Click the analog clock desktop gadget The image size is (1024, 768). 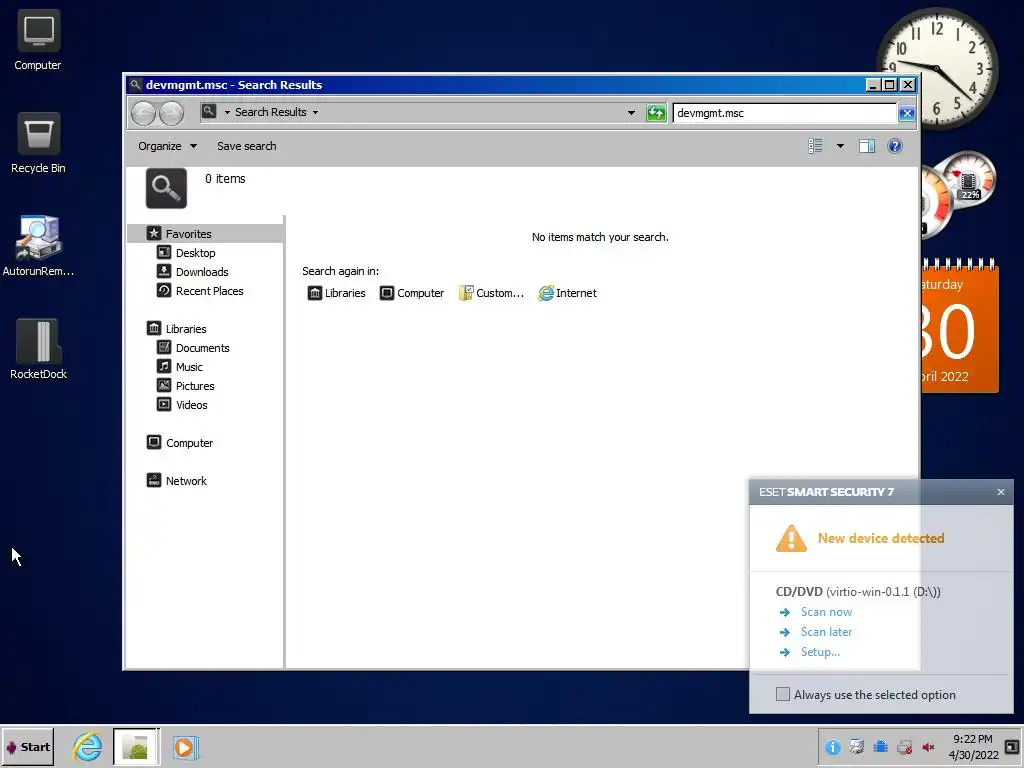(937, 68)
